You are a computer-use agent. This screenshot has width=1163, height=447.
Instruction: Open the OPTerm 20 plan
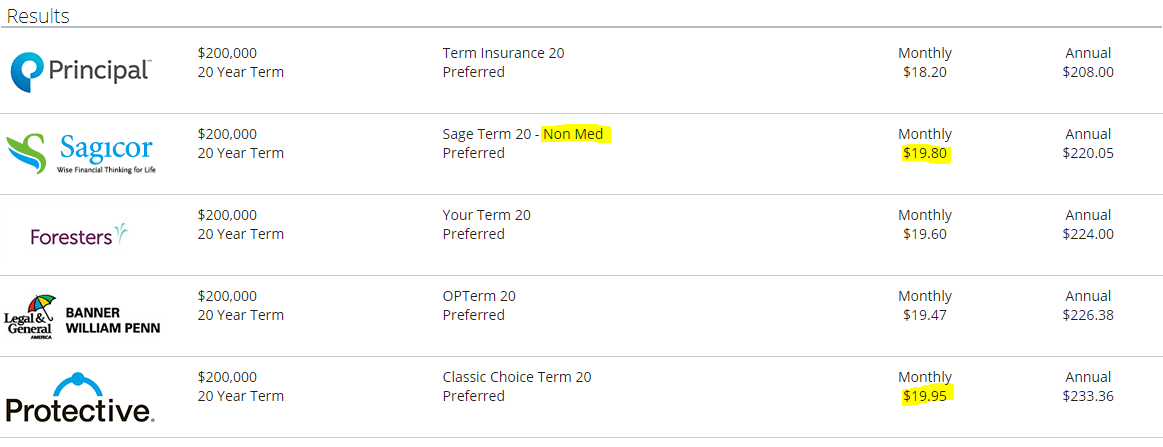479,297
